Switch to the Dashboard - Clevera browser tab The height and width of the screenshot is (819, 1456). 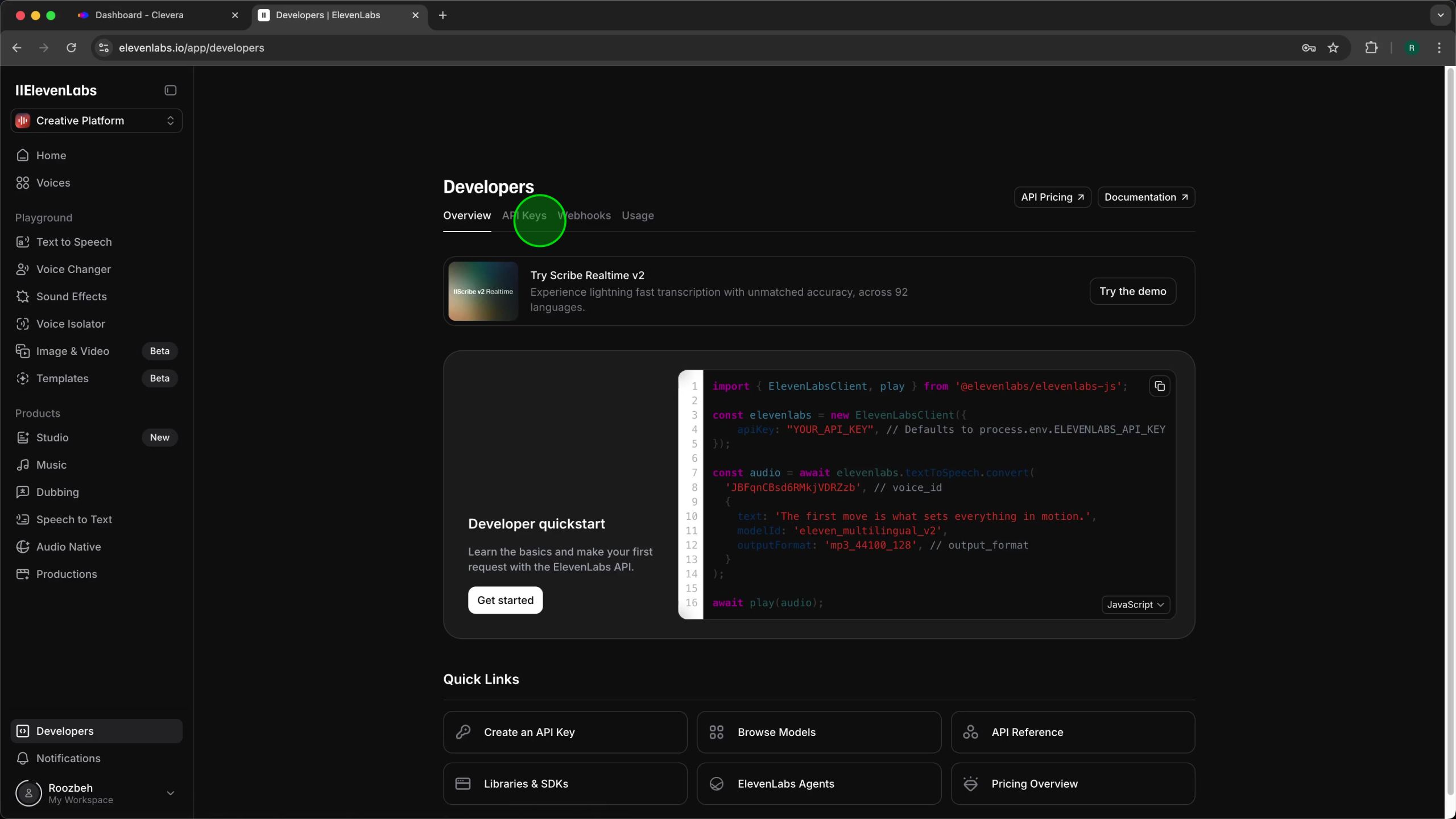click(139, 15)
